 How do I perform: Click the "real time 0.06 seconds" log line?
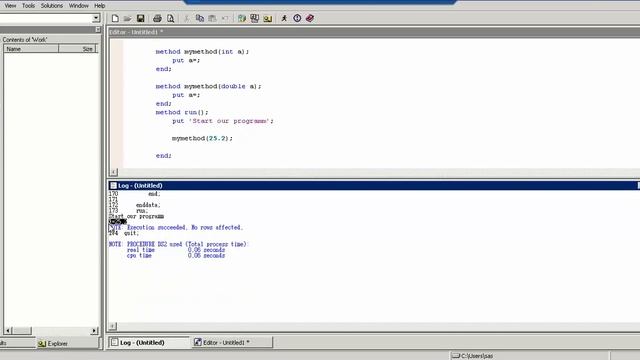tap(176, 250)
